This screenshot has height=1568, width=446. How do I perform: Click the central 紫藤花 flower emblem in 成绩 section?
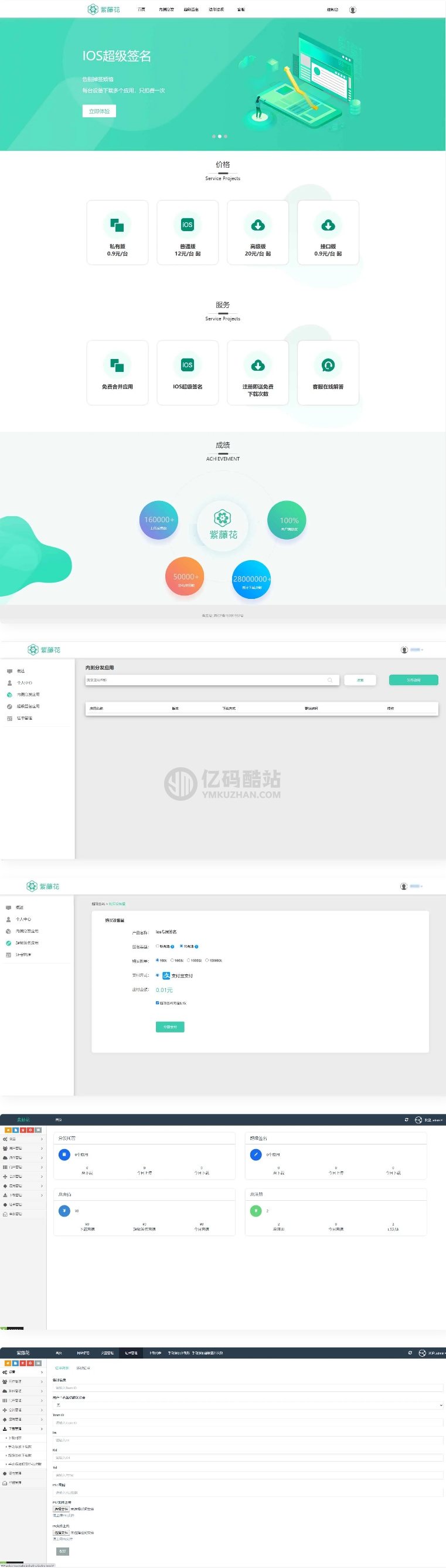[x=223, y=518]
